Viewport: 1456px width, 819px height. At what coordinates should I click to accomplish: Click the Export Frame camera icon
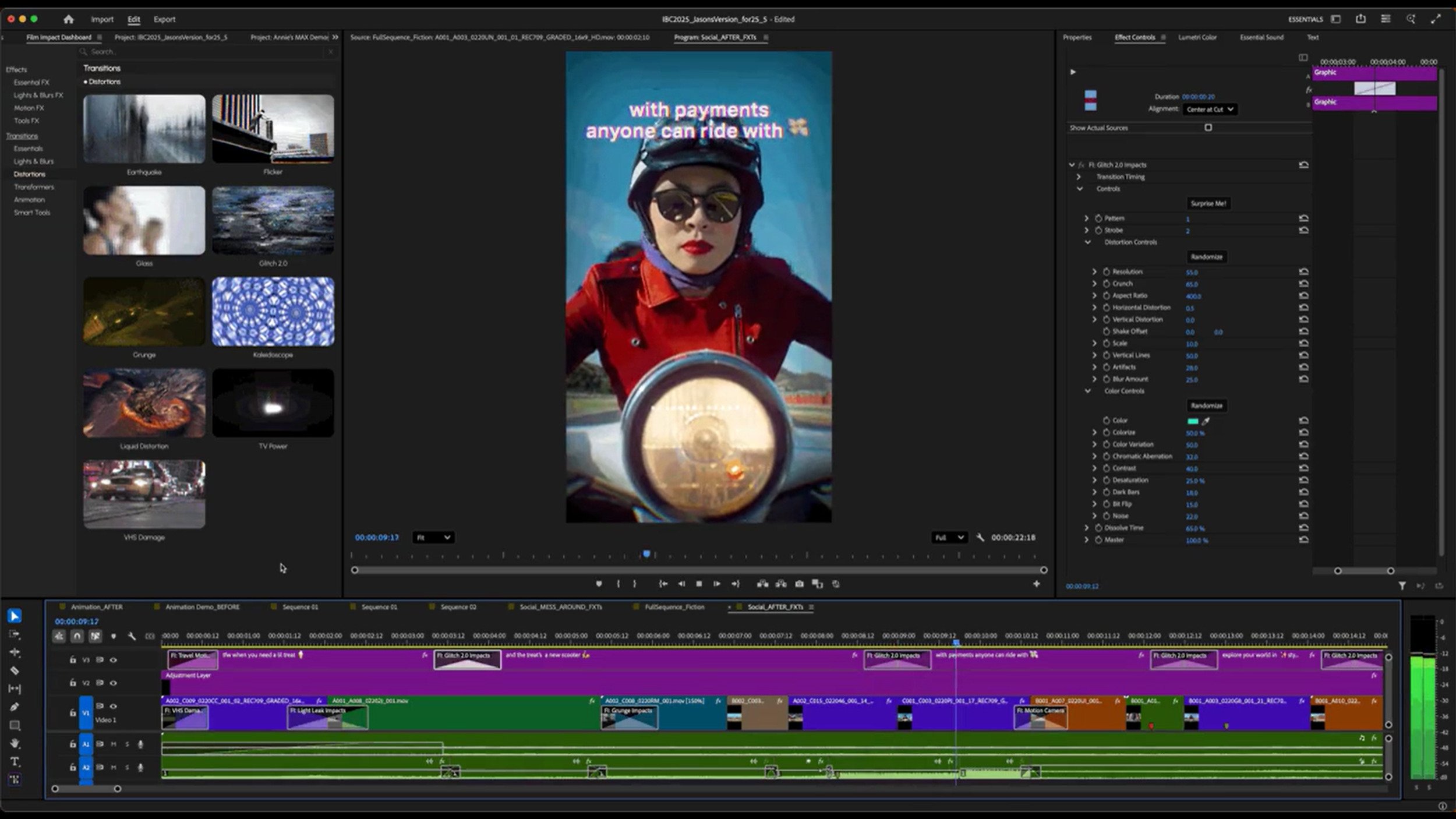tap(799, 583)
